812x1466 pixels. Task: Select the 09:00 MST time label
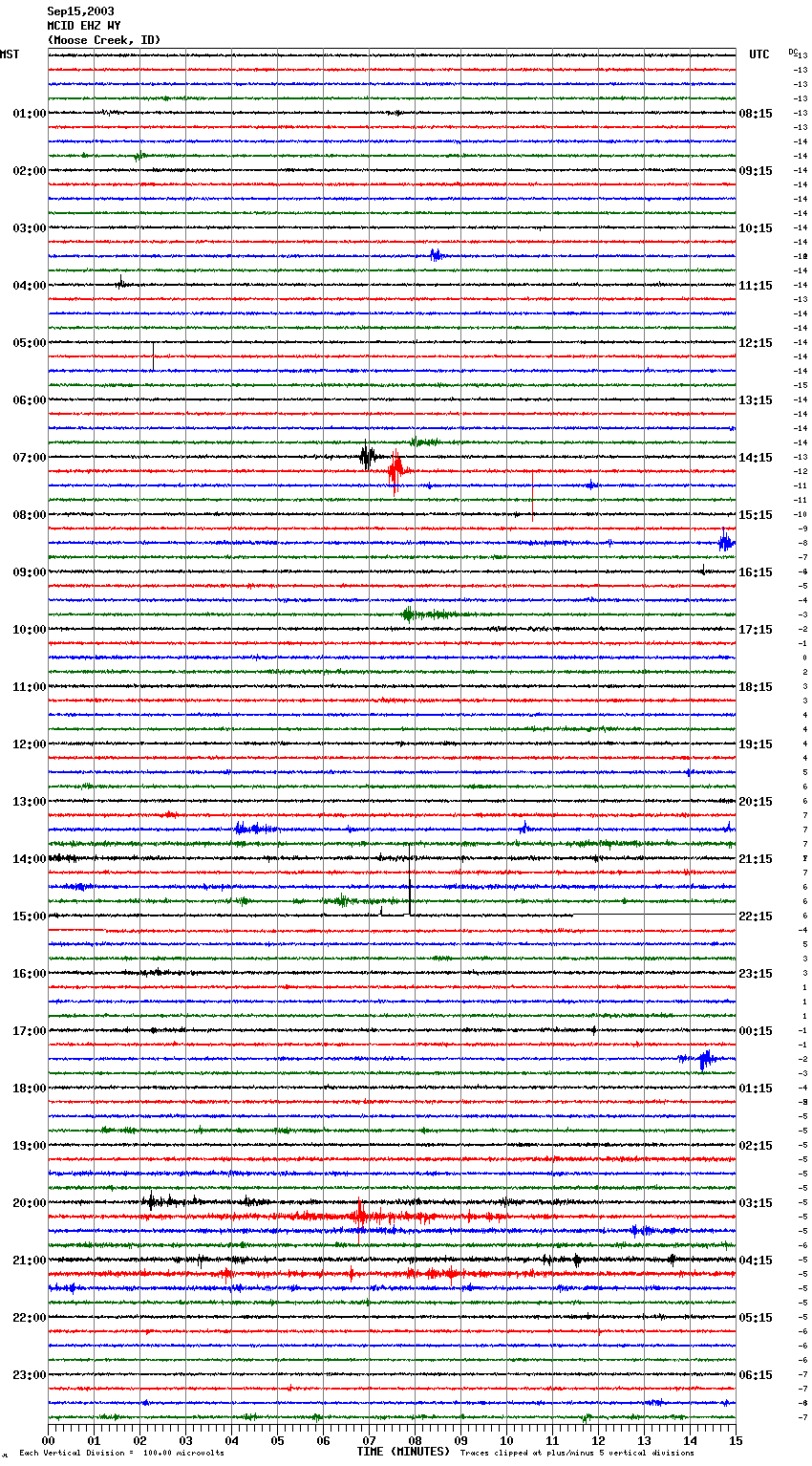pyautogui.click(x=30, y=572)
